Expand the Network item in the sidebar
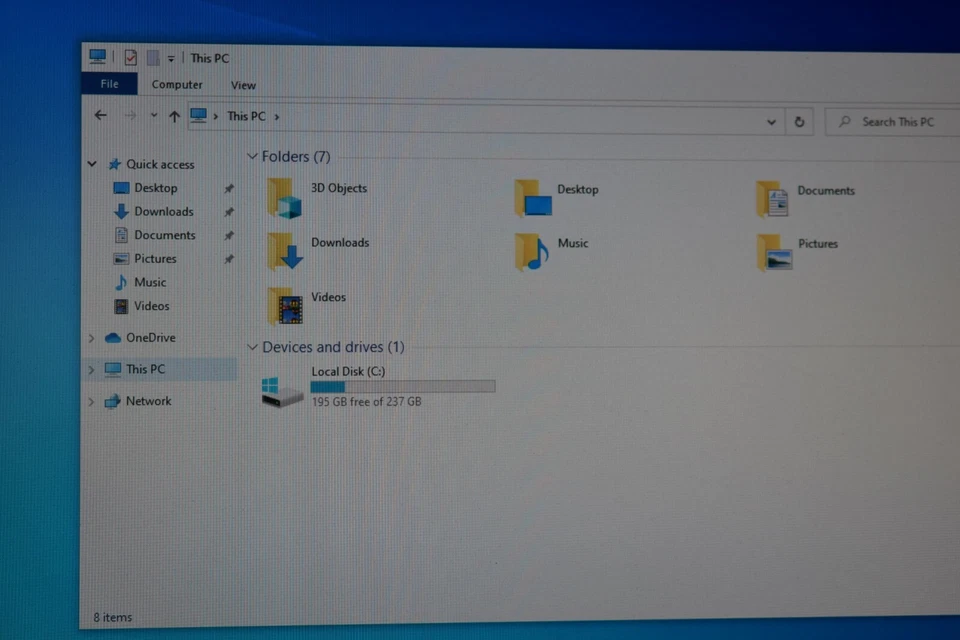The height and width of the screenshot is (640, 960). 91,401
